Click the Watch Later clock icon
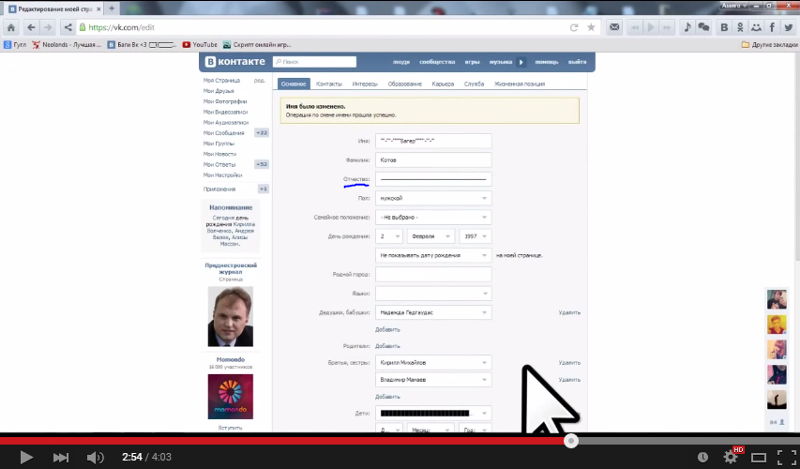 (x=703, y=457)
